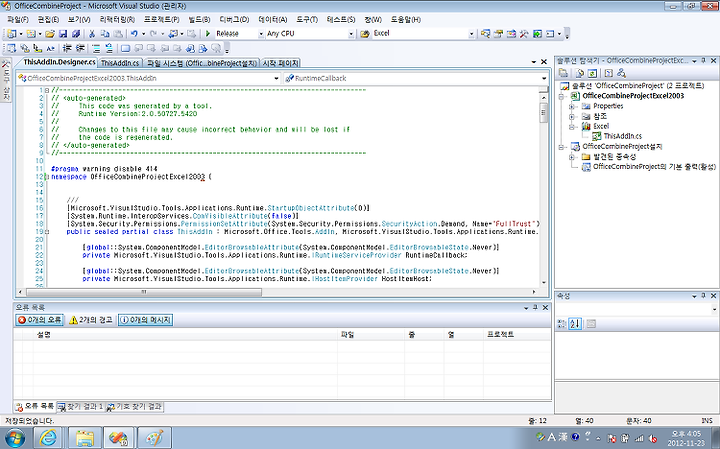
Task: Open the OfficeCombineProjectExcel2003.ThisAddIn class dropdown
Action: 276,79
